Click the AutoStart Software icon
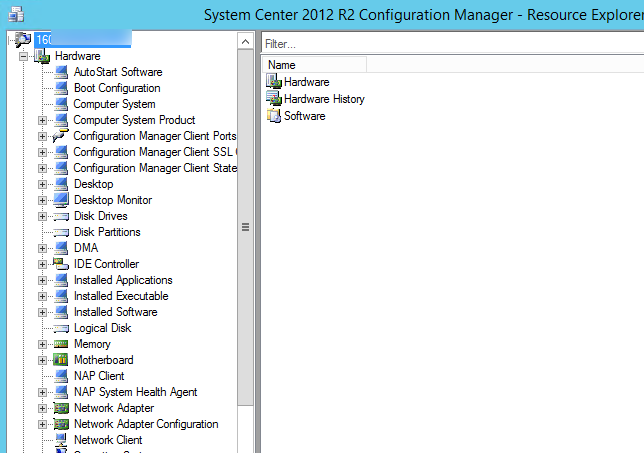The height and width of the screenshot is (453, 644). (x=61, y=72)
